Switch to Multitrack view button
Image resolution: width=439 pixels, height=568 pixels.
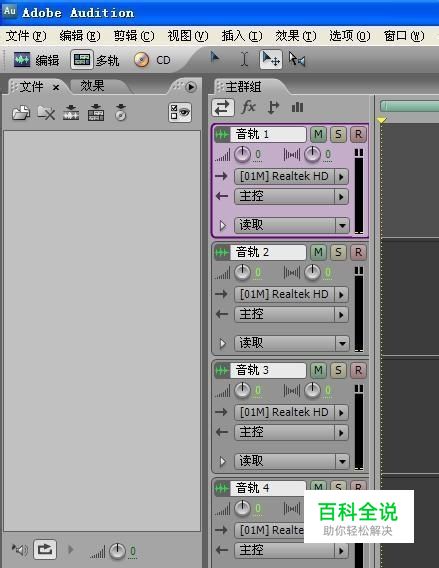pos(82,60)
